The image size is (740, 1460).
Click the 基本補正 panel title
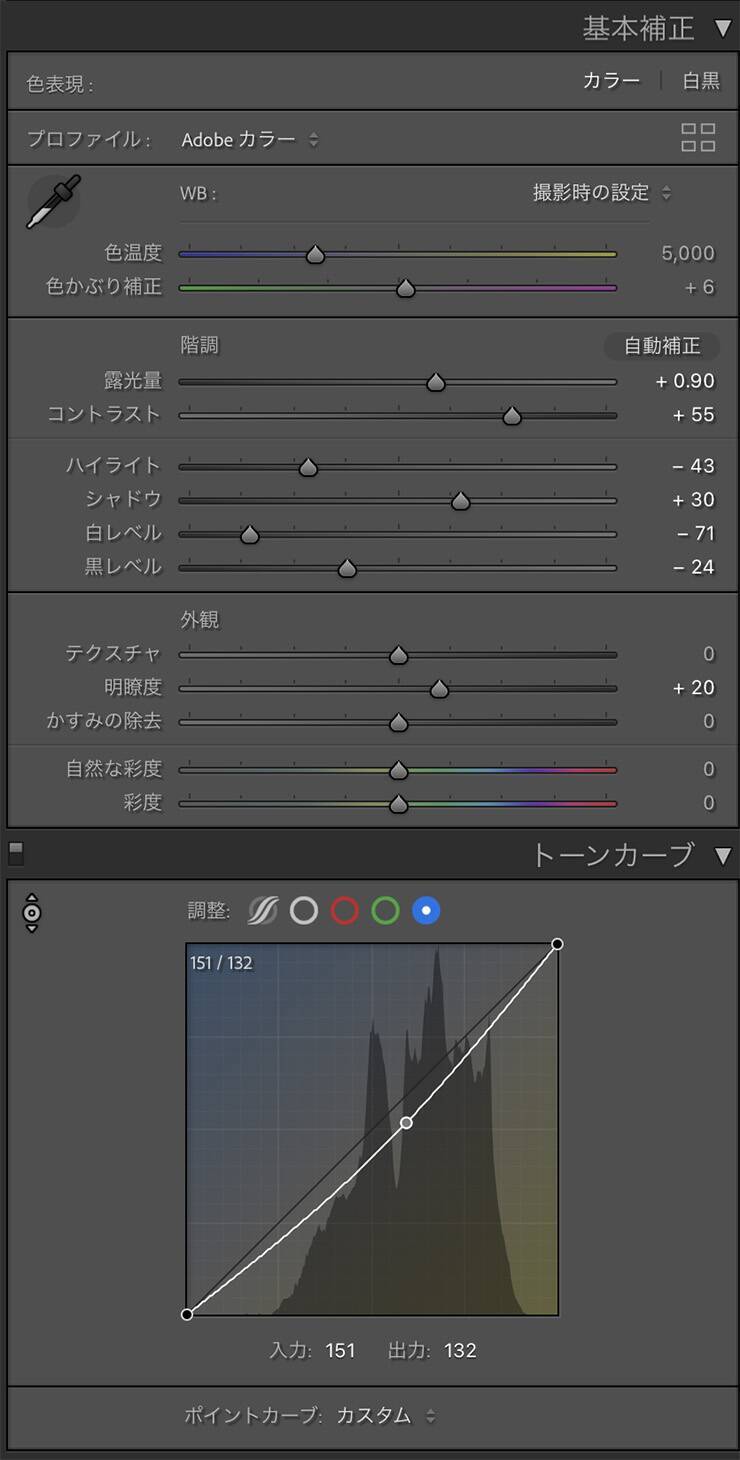point(638,28)
